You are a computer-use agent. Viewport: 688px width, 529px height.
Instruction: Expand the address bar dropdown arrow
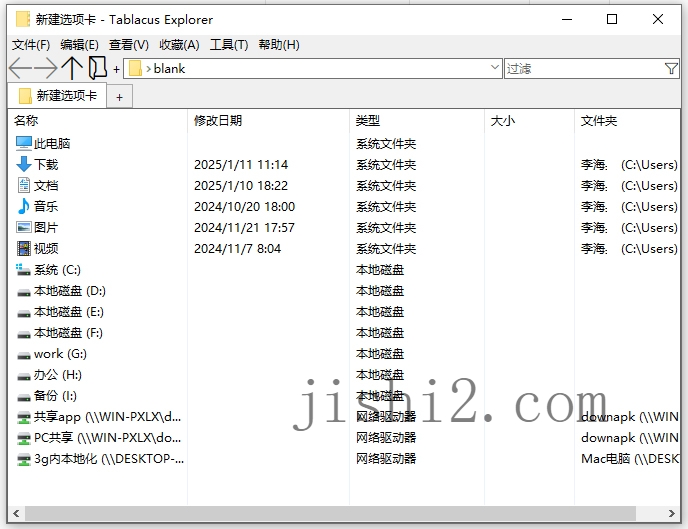[x=494, y=68]
